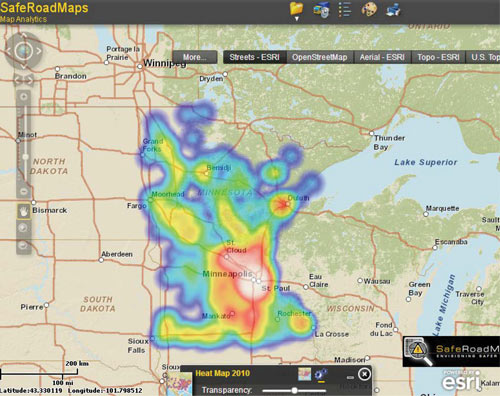Open the color palette tool

coord(369,9)
